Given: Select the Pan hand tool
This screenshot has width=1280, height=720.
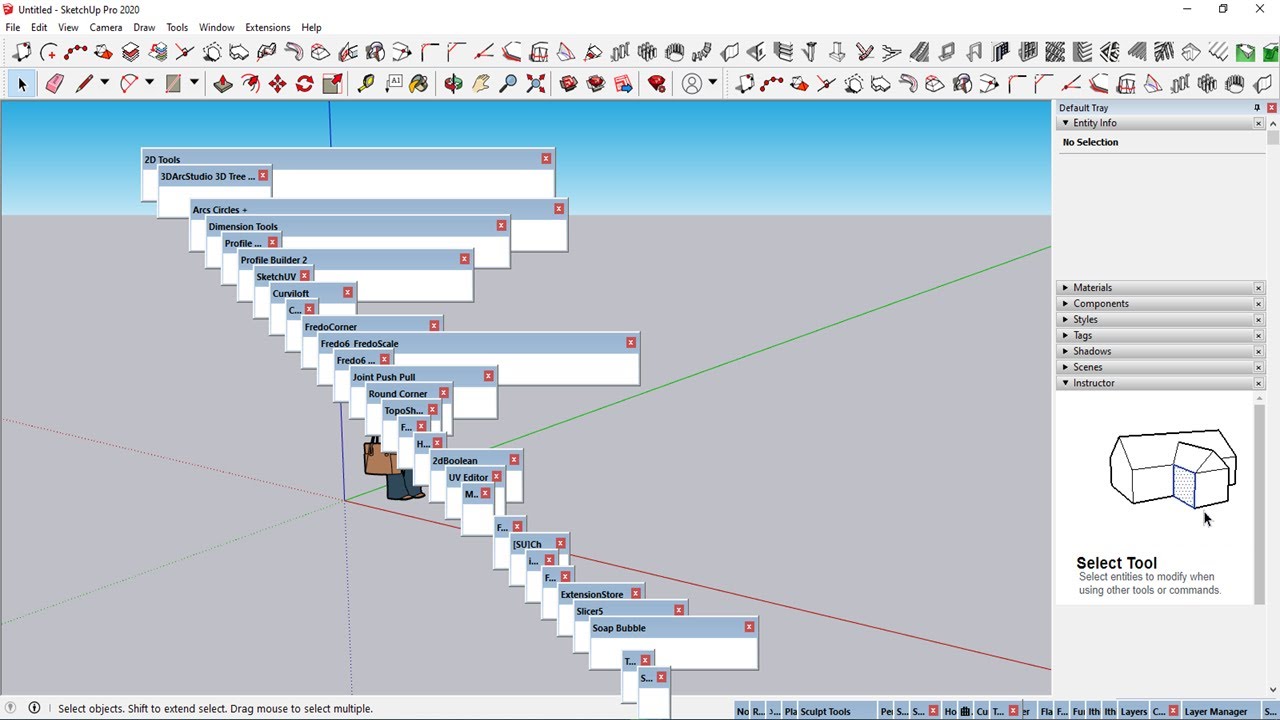Looking at the screenshot, I should coord(481,84).
